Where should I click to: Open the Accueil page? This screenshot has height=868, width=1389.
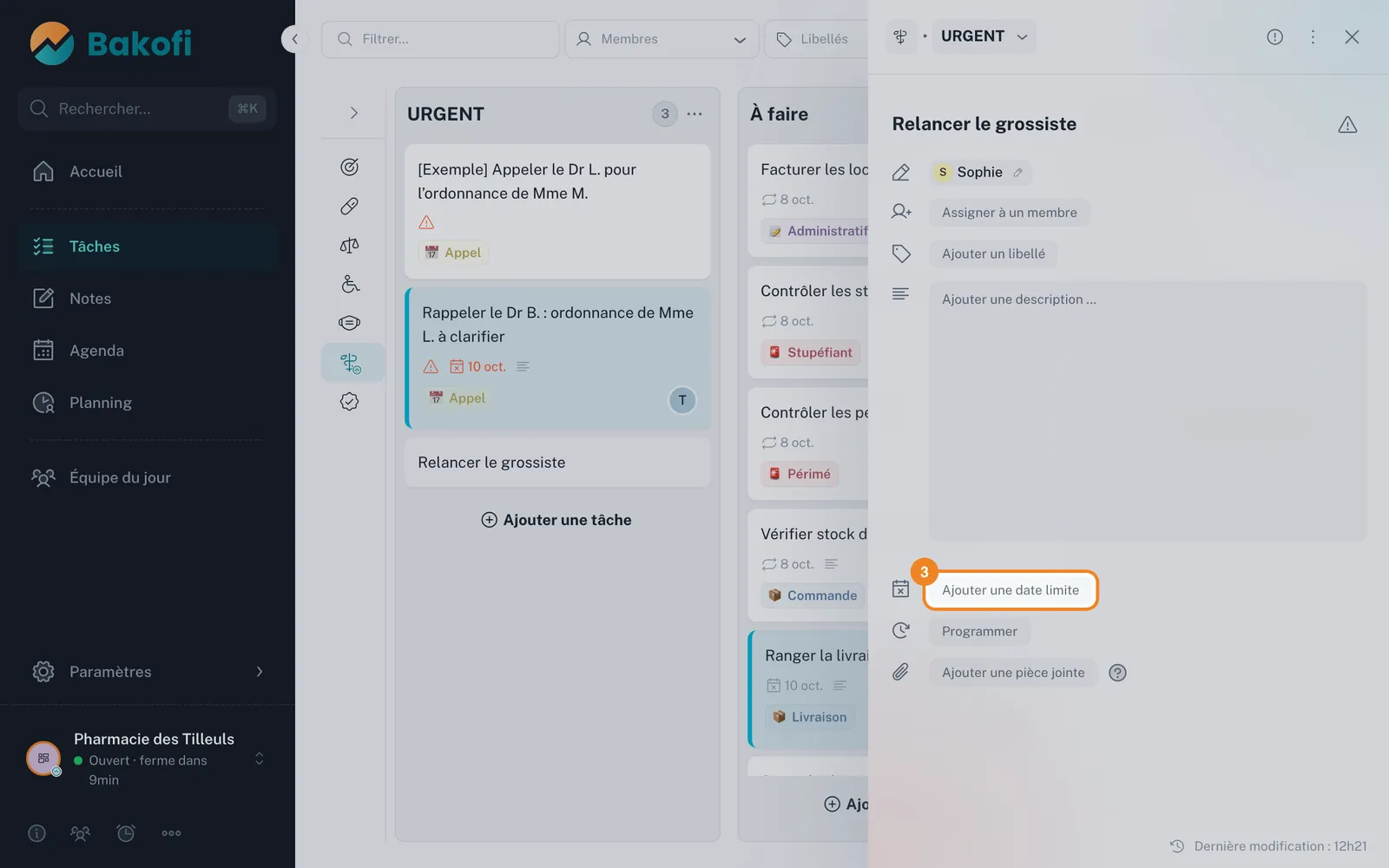(x=147, y=172)
